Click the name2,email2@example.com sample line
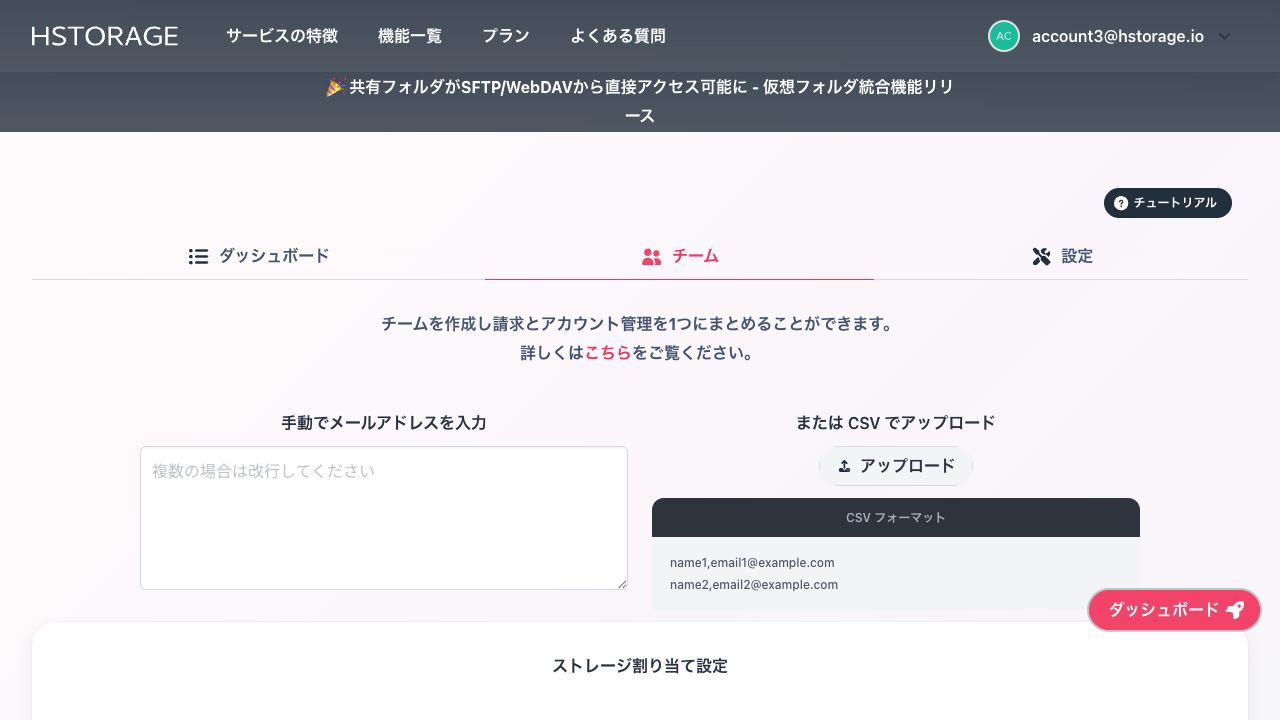Image resolution: width=1280 pixels, height=720 pixels. click(754, 585)
